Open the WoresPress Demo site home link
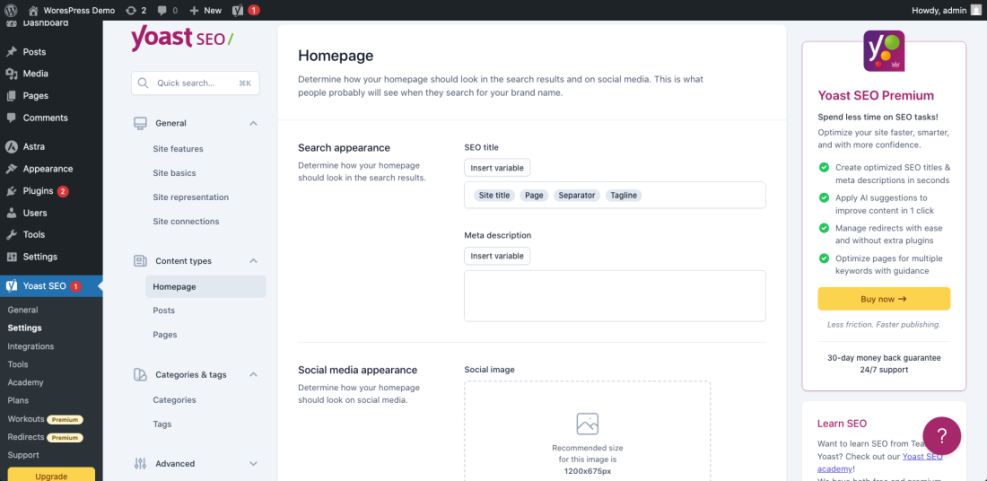 pos(72,10)
